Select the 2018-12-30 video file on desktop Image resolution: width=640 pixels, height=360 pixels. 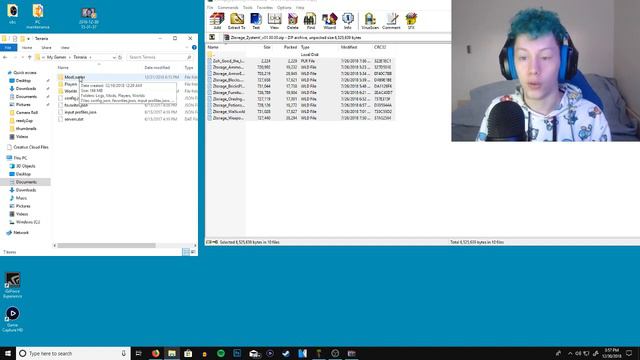(x=89, y=18)
